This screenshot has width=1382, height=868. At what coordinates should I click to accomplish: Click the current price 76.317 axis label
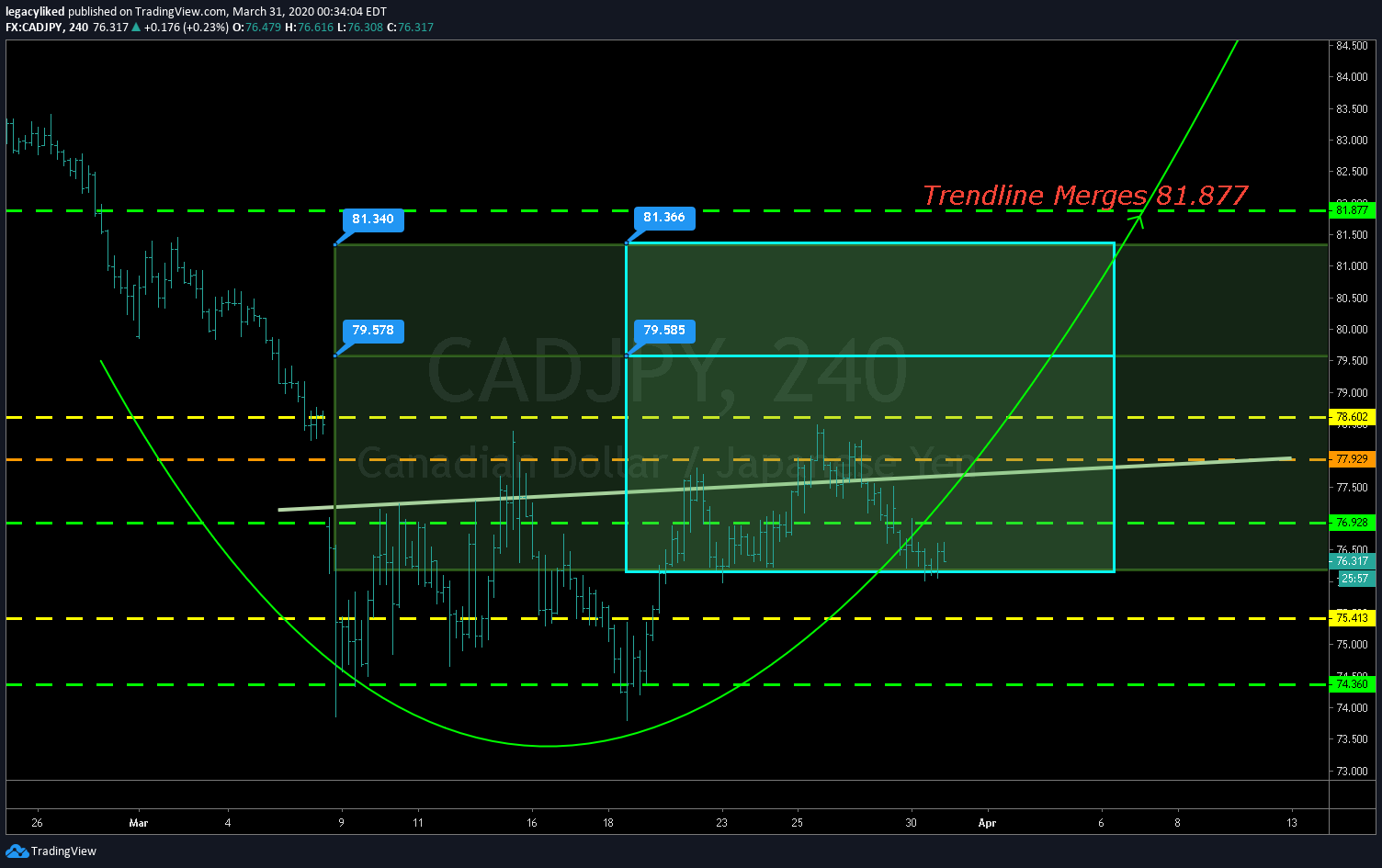click(1352, 561)
